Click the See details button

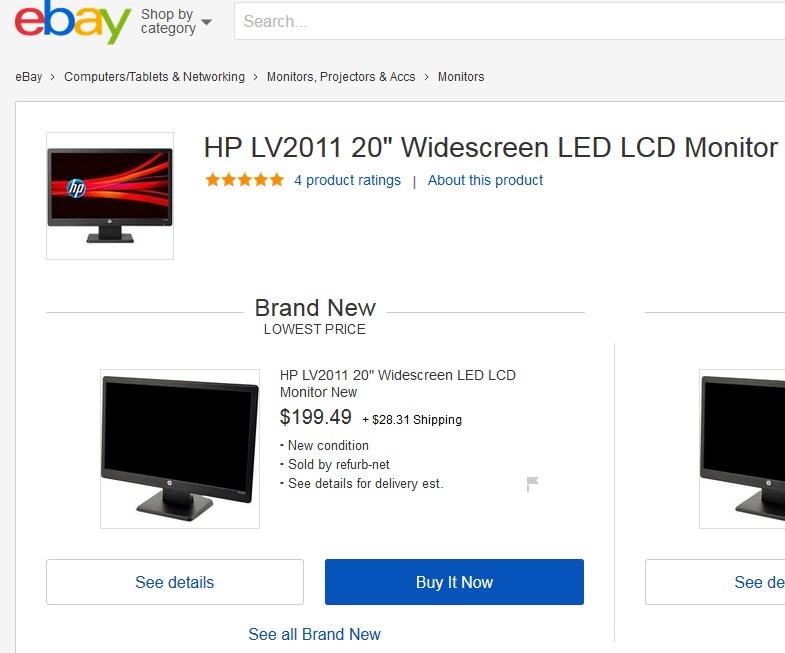pos(175,582)
